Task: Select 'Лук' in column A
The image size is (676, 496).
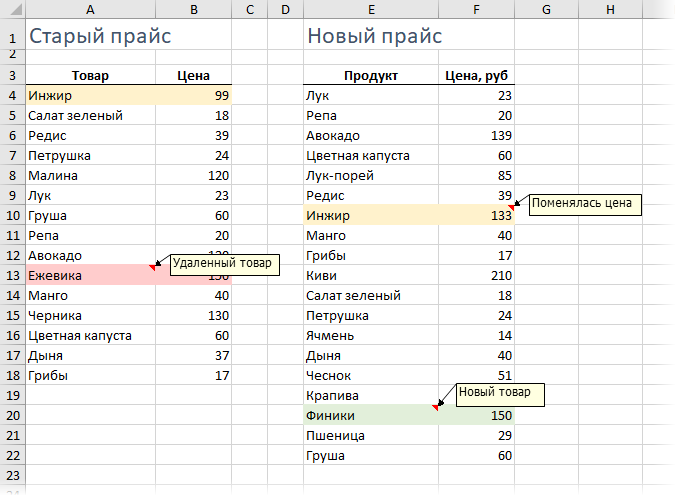Action: [91, 195]
